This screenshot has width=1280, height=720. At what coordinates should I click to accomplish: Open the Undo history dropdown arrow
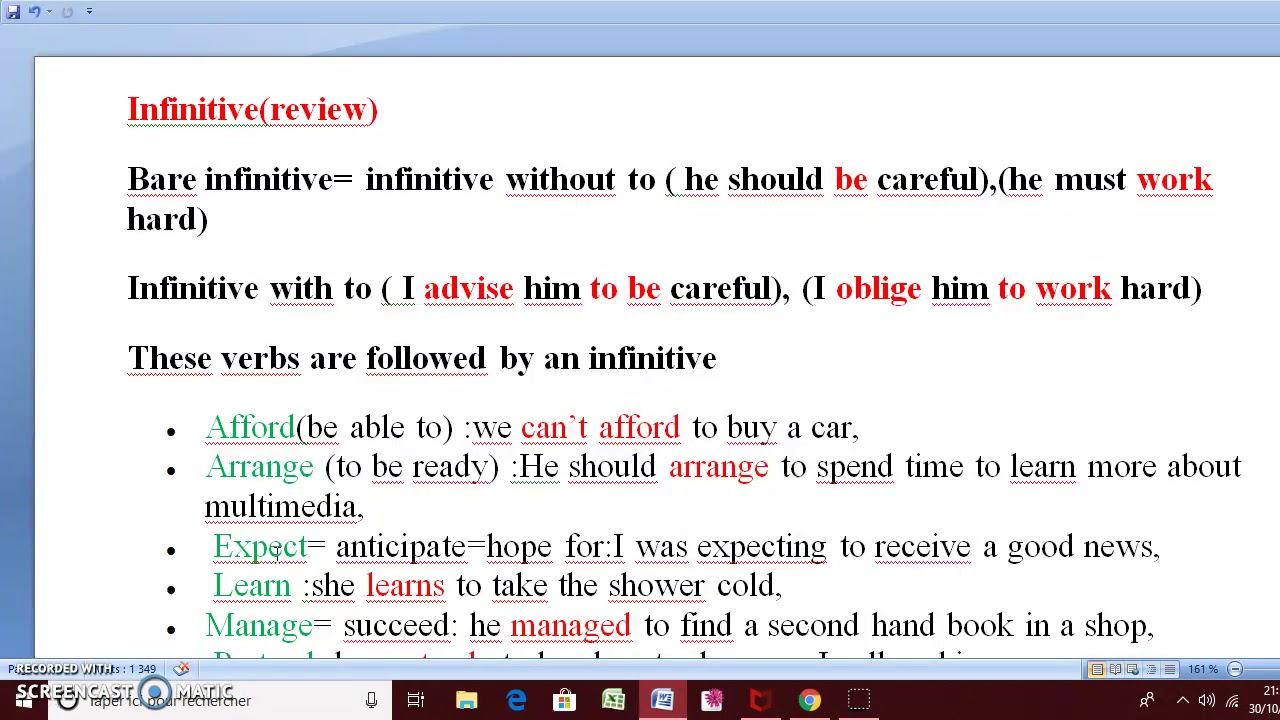[47, 11]
